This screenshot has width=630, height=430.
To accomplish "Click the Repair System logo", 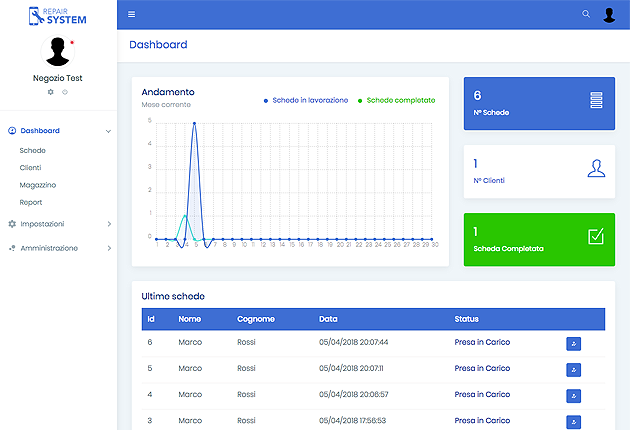I will click(58, 15).
